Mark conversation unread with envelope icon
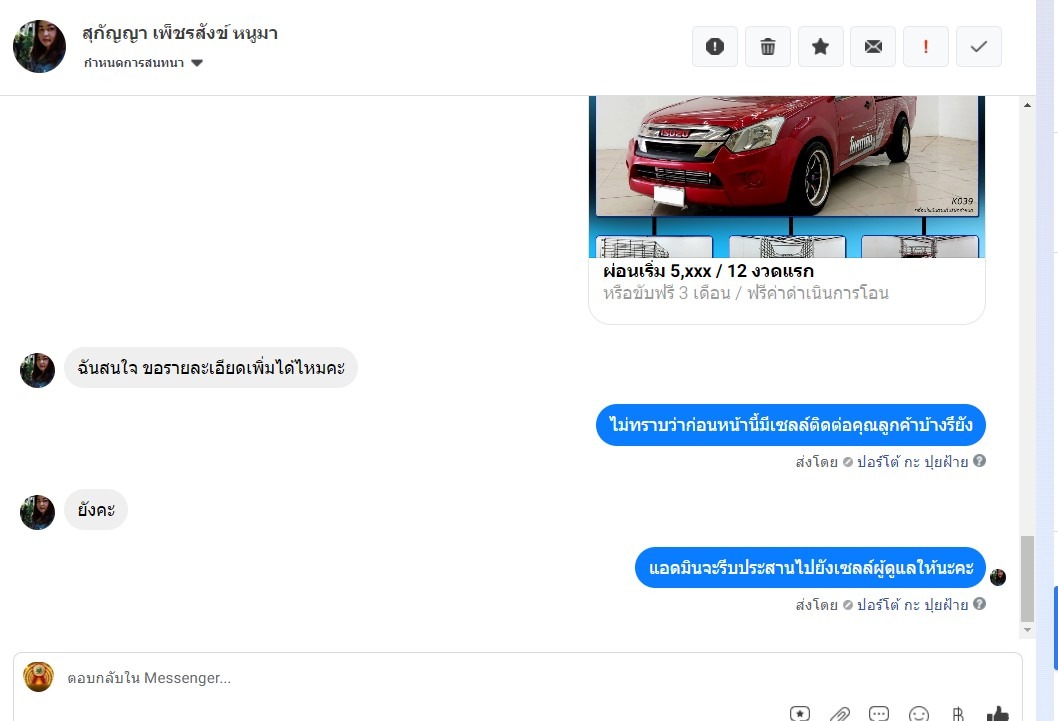 [873, 47]
